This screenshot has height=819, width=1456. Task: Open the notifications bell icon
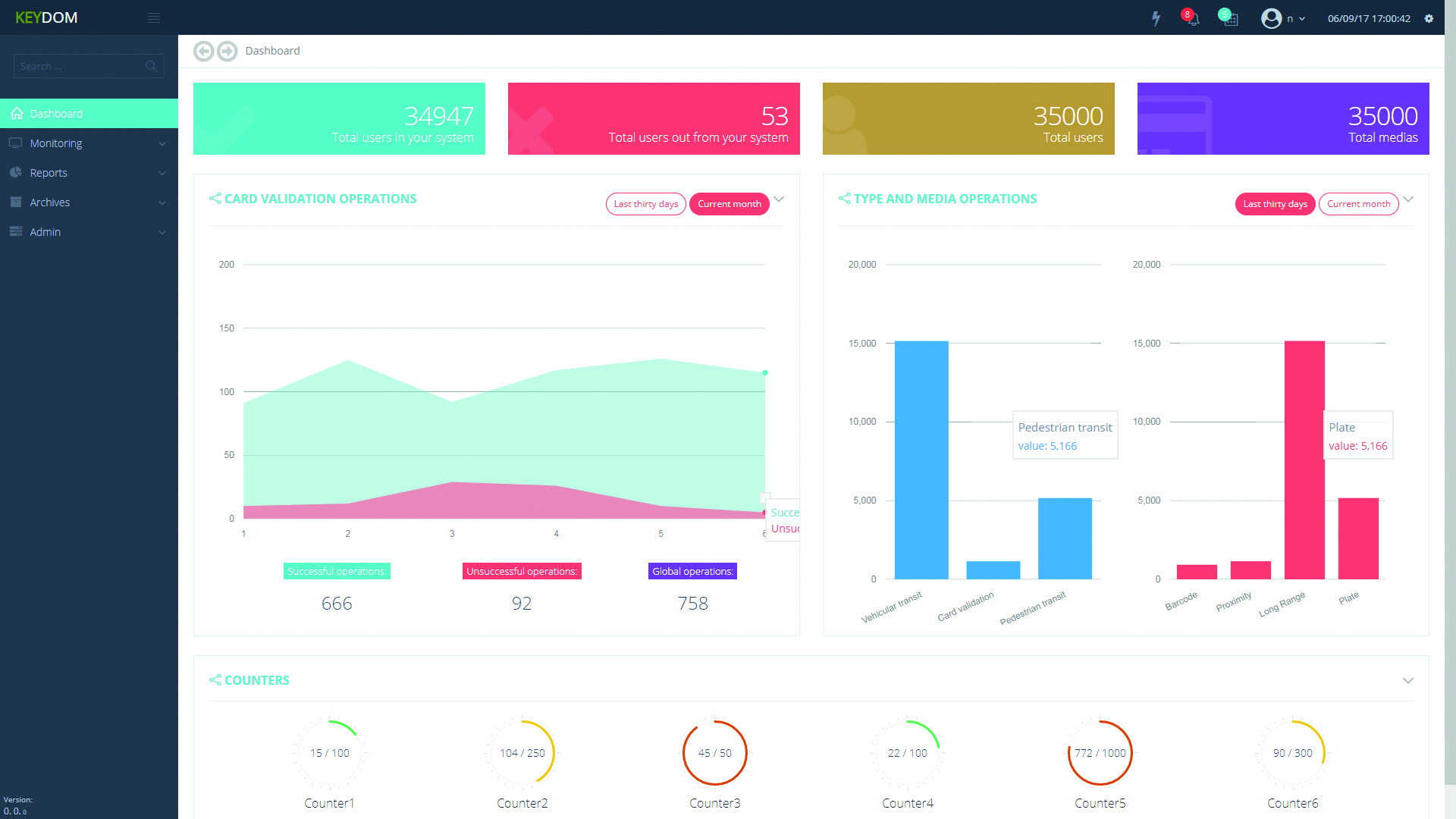click(1192, 19)
